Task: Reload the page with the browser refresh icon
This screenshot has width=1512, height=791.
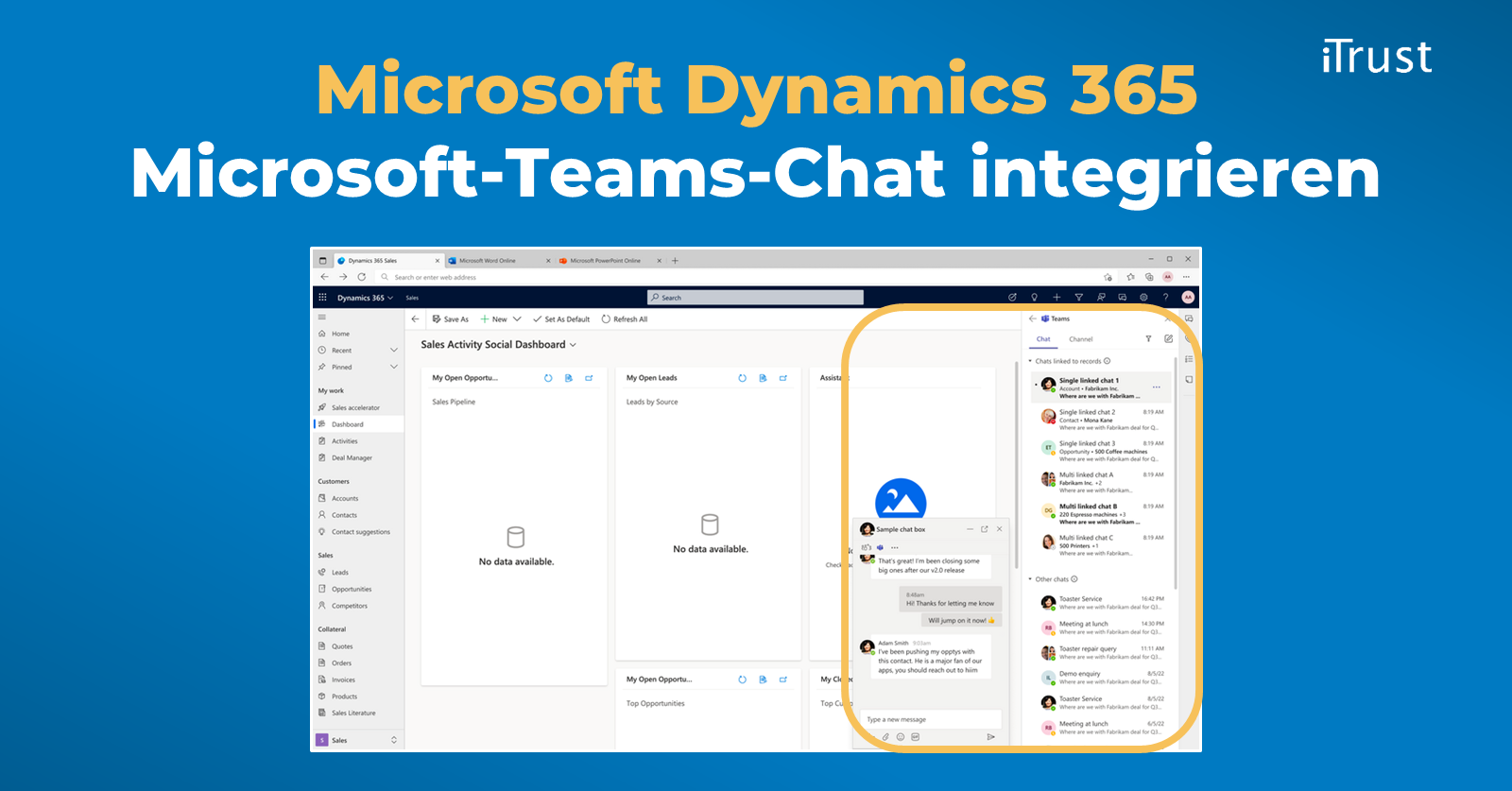Action: (x=361, y=278)
